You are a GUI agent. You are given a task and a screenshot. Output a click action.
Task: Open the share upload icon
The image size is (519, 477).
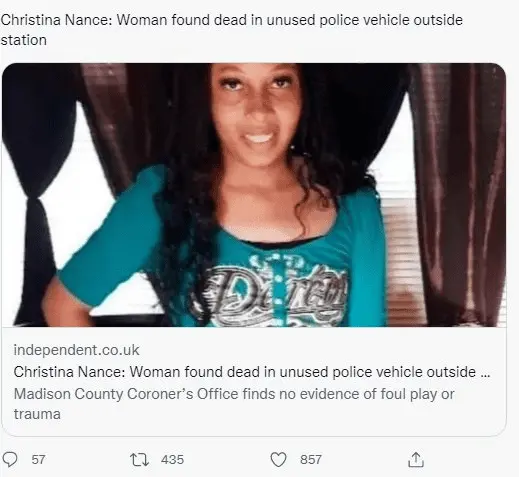(x=416, y=459)
